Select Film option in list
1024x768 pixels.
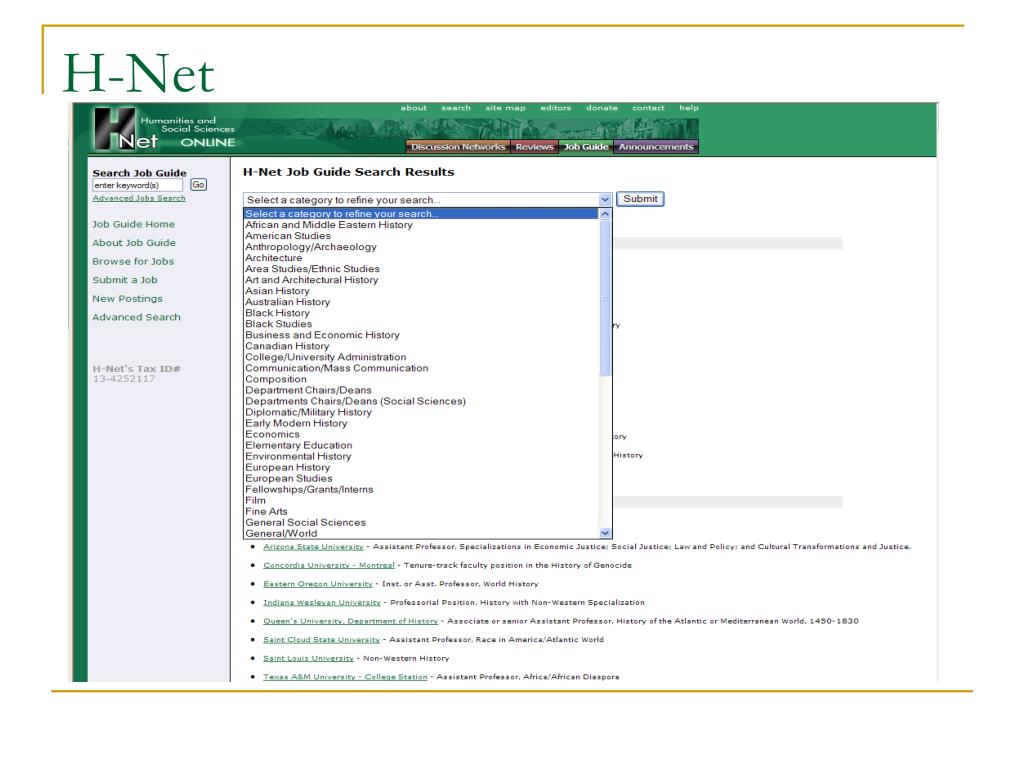pyautogui.click(x=421, y=501)
